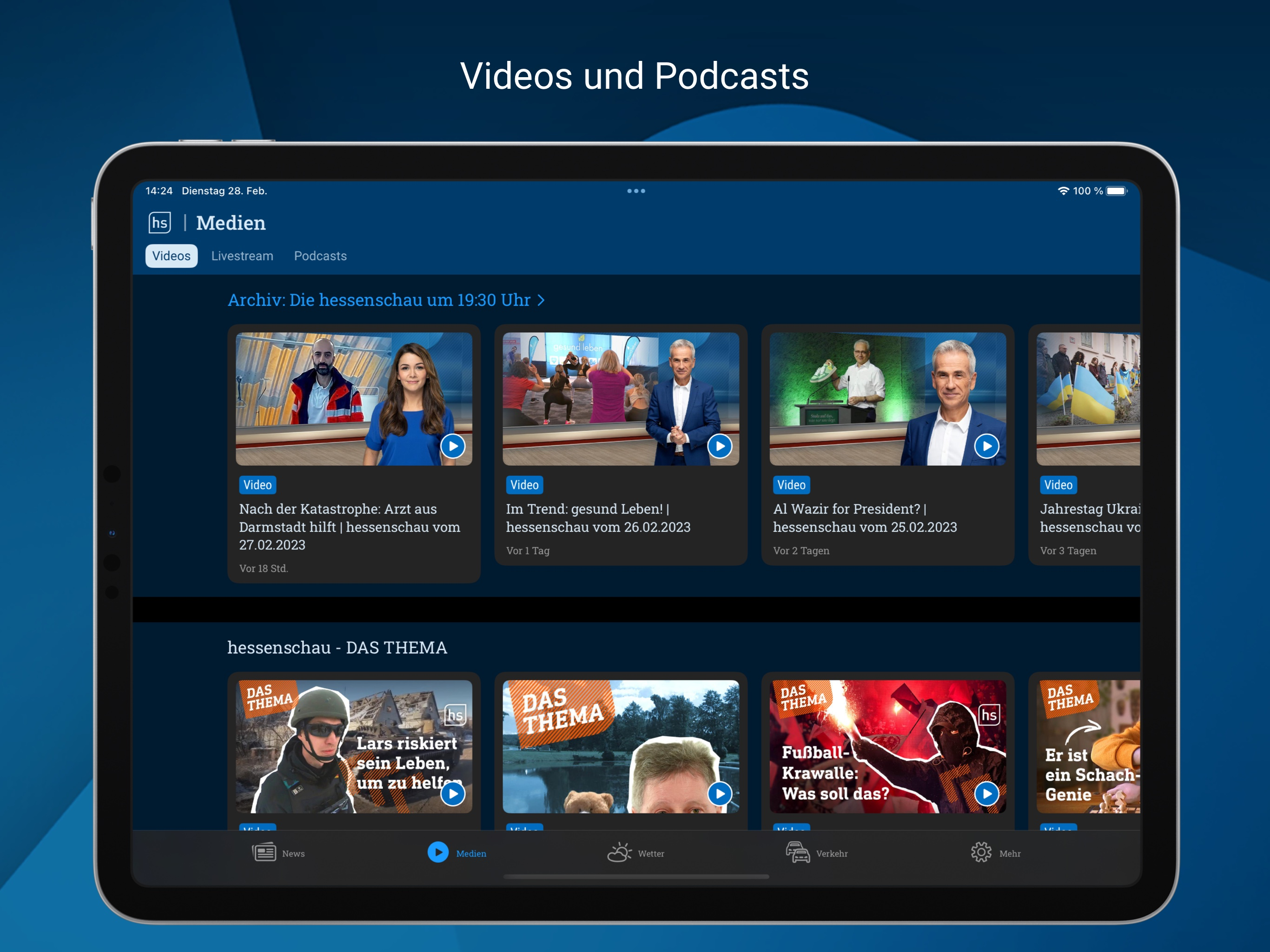This screenshot has width=1270, height=952.
Task: Click the 'Vor 18 Std.' timestamp
Action: tap(264, 569)
